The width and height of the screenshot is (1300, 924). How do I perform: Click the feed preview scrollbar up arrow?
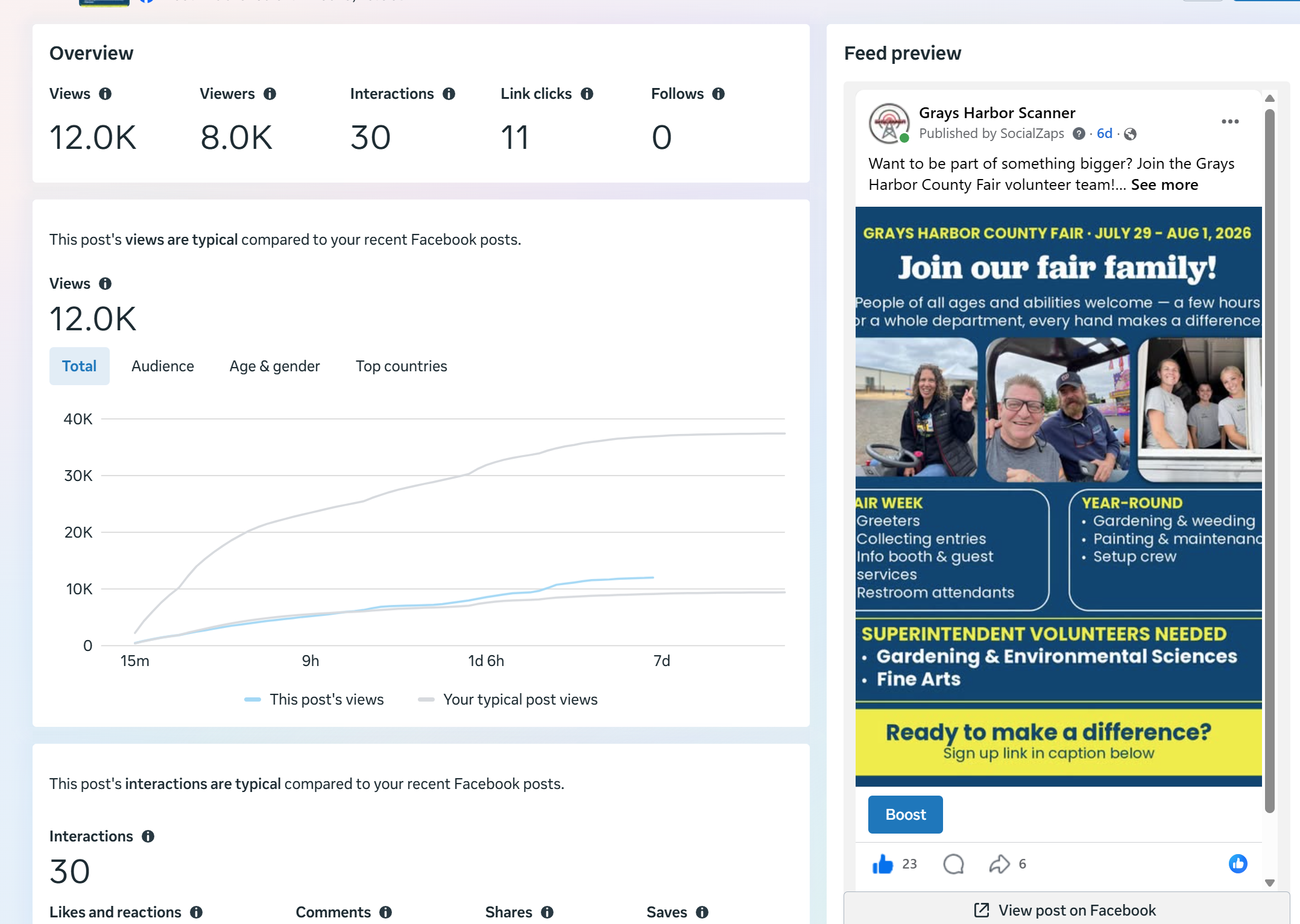[x=1270, y=98]
